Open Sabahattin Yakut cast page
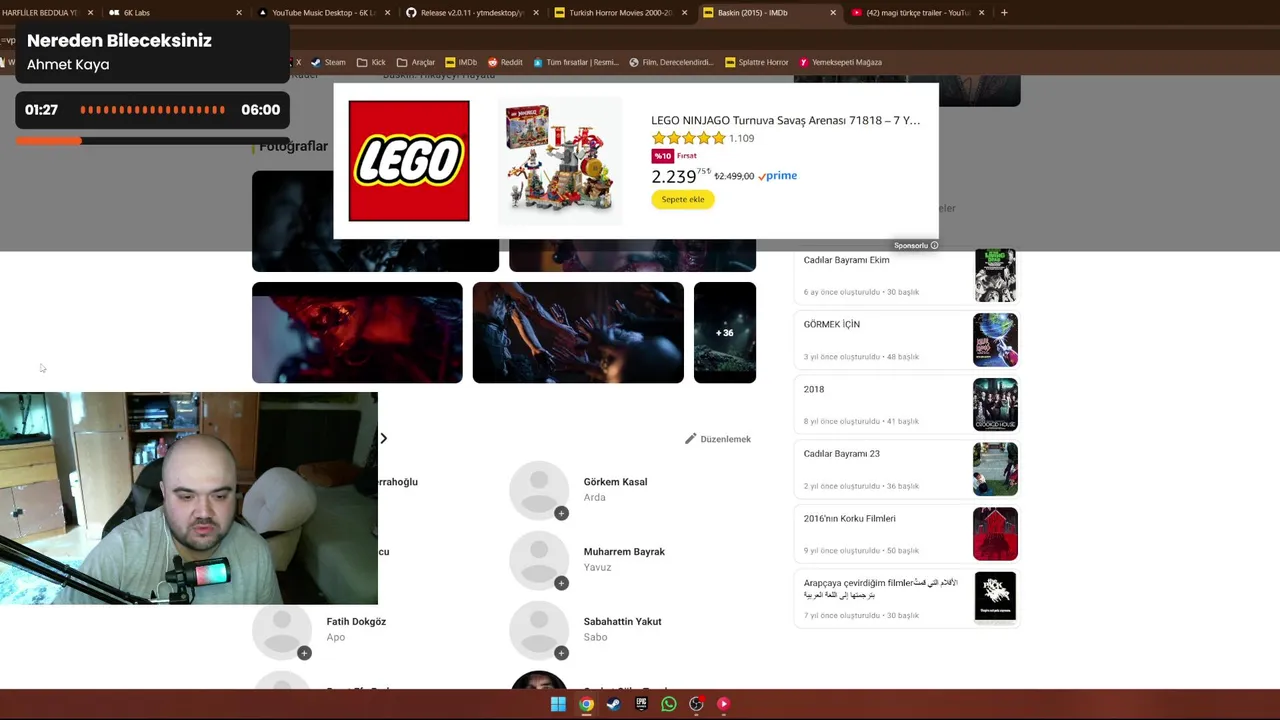The image size is (1280, 720). pyautogui.click(x=622, y=622)
